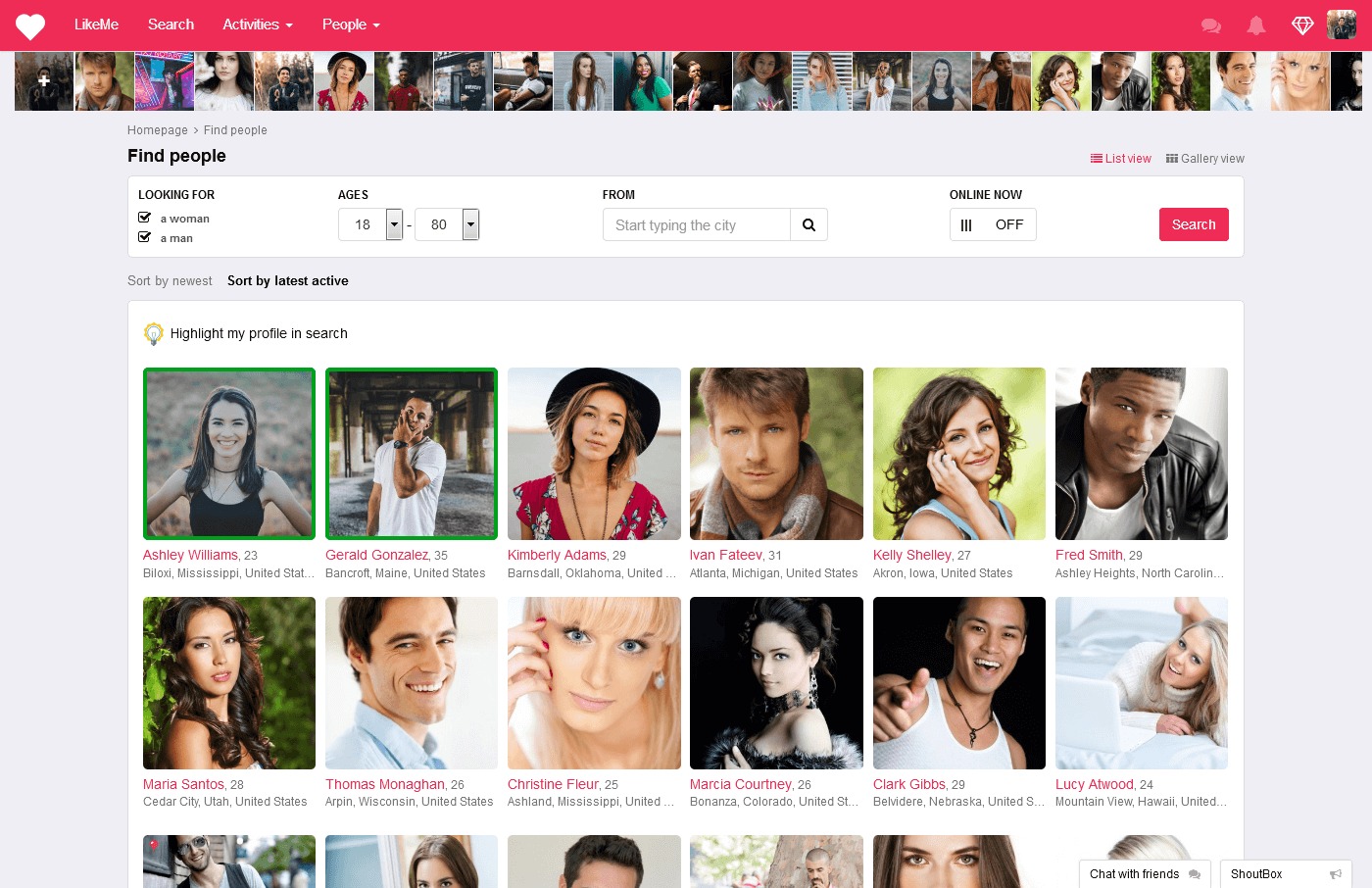Toggle the 'a woman' checkbox
The height and width of the screenshot is (888, 1372).
pos(145,218)
